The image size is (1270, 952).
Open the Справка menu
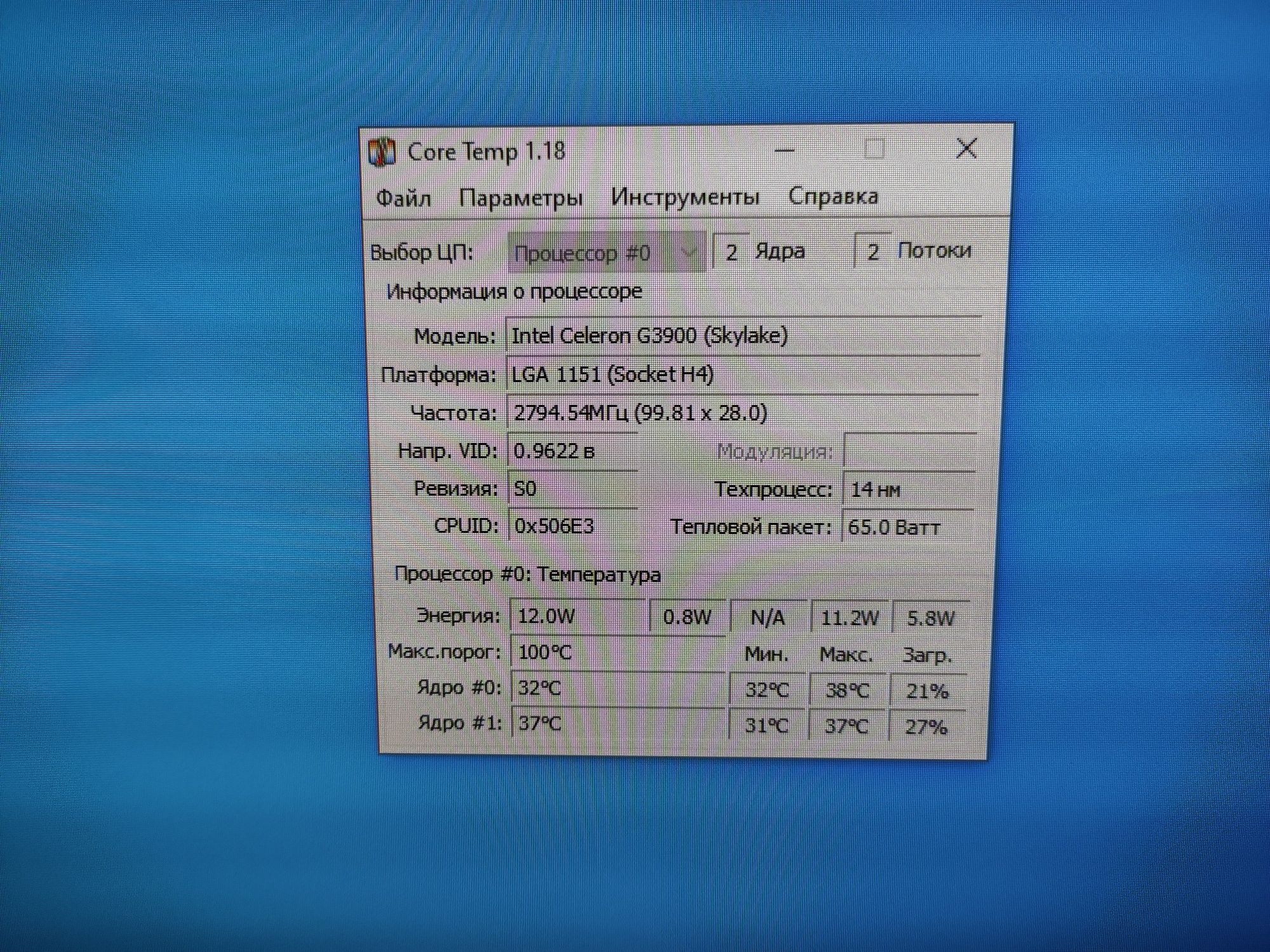click(833, 195)
